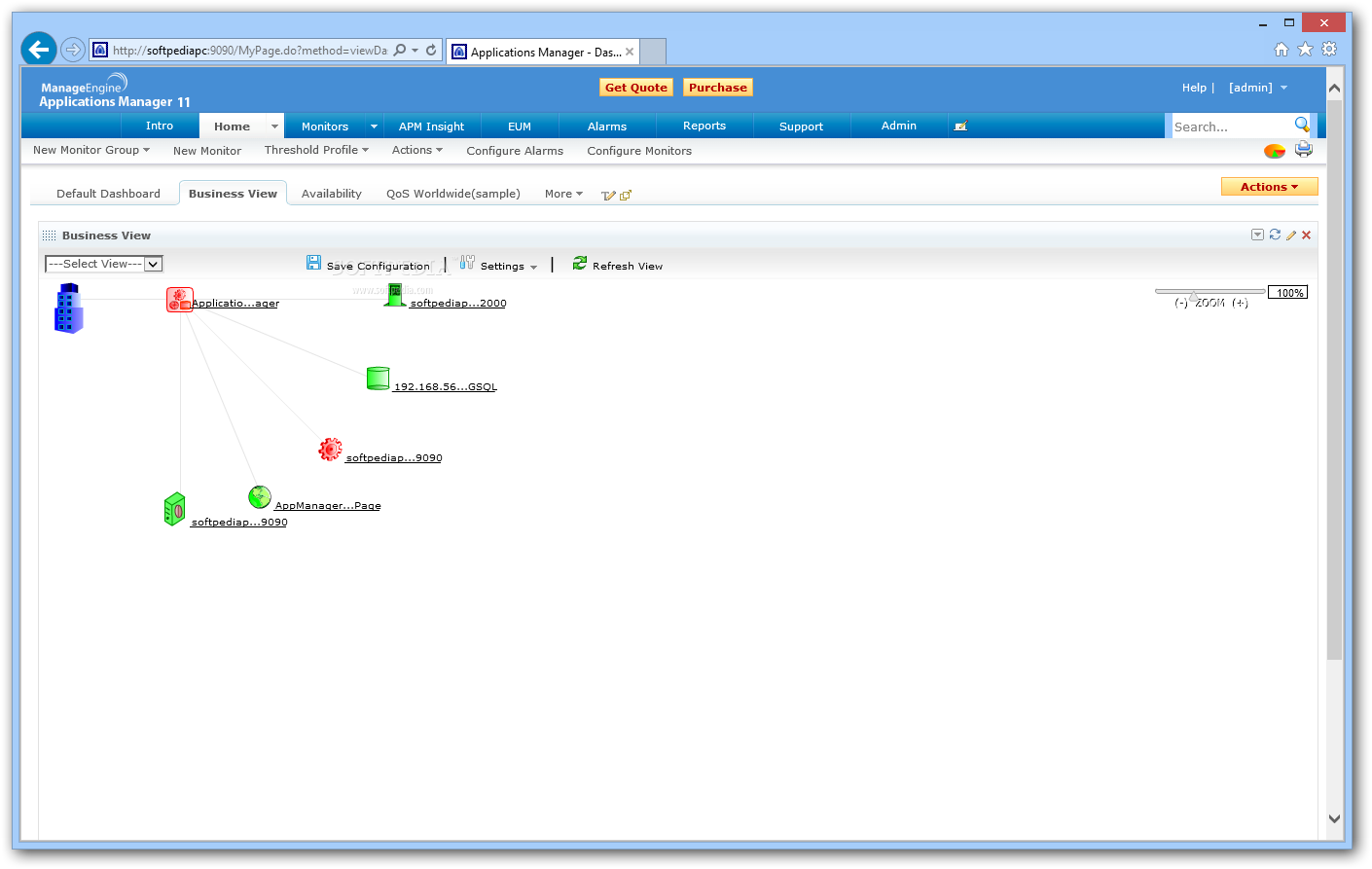Open the Actions dropdown in the submenu bar
This screenshot has height=869, width=1372.
pyautogui.click(x=417, y=150)
